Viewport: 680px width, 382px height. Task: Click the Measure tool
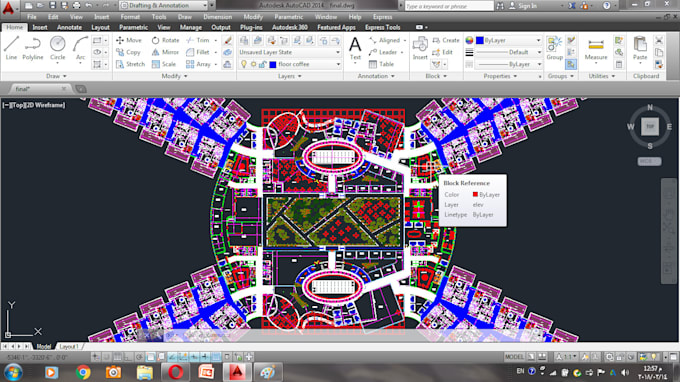coord(596,49)
